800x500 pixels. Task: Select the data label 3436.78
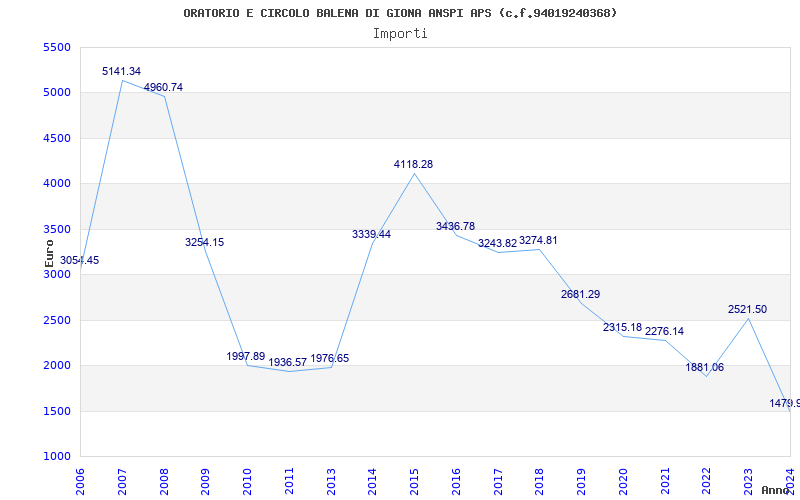point(455,226)
